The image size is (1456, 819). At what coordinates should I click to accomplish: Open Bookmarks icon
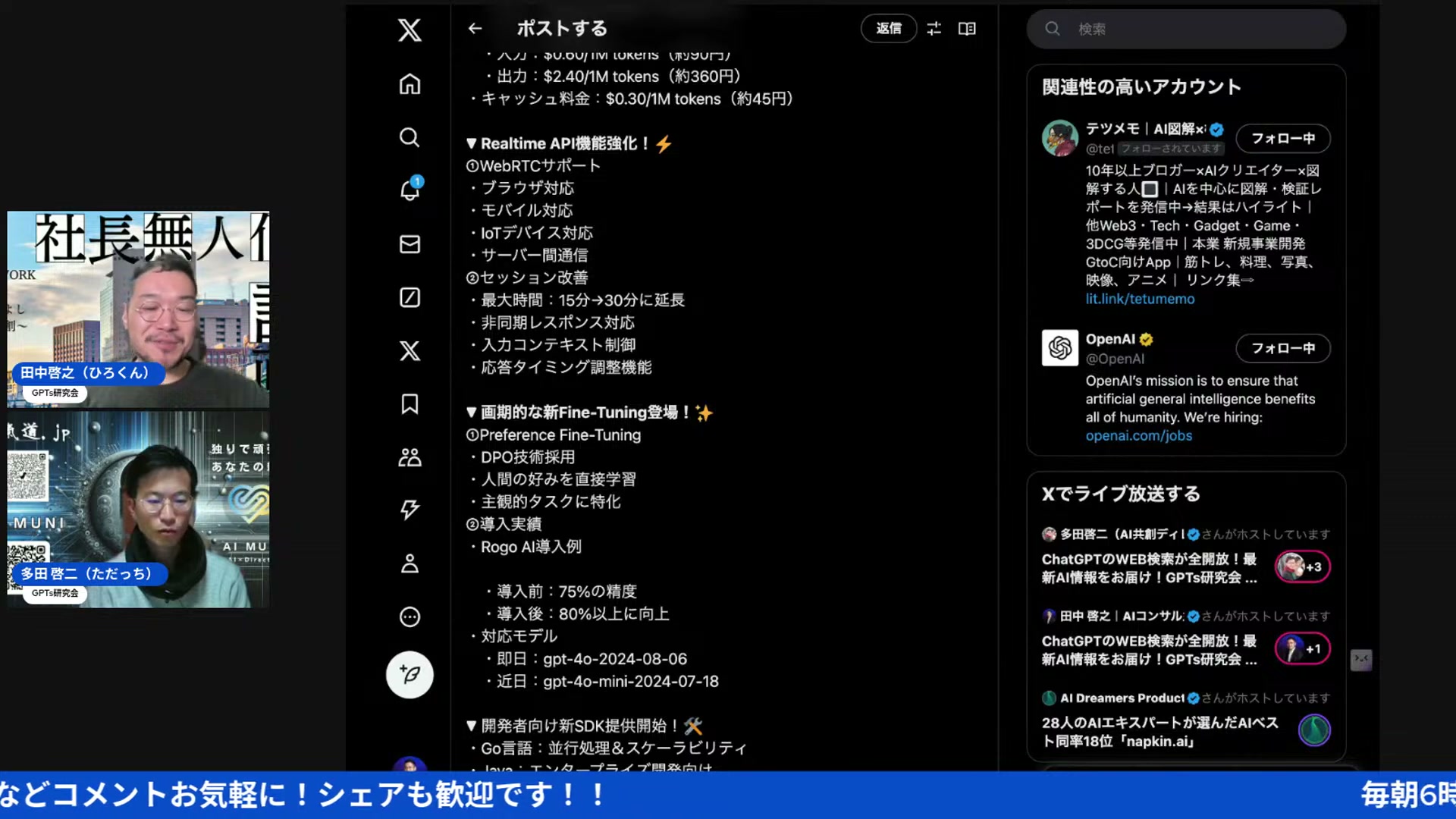tap(409, 403)
